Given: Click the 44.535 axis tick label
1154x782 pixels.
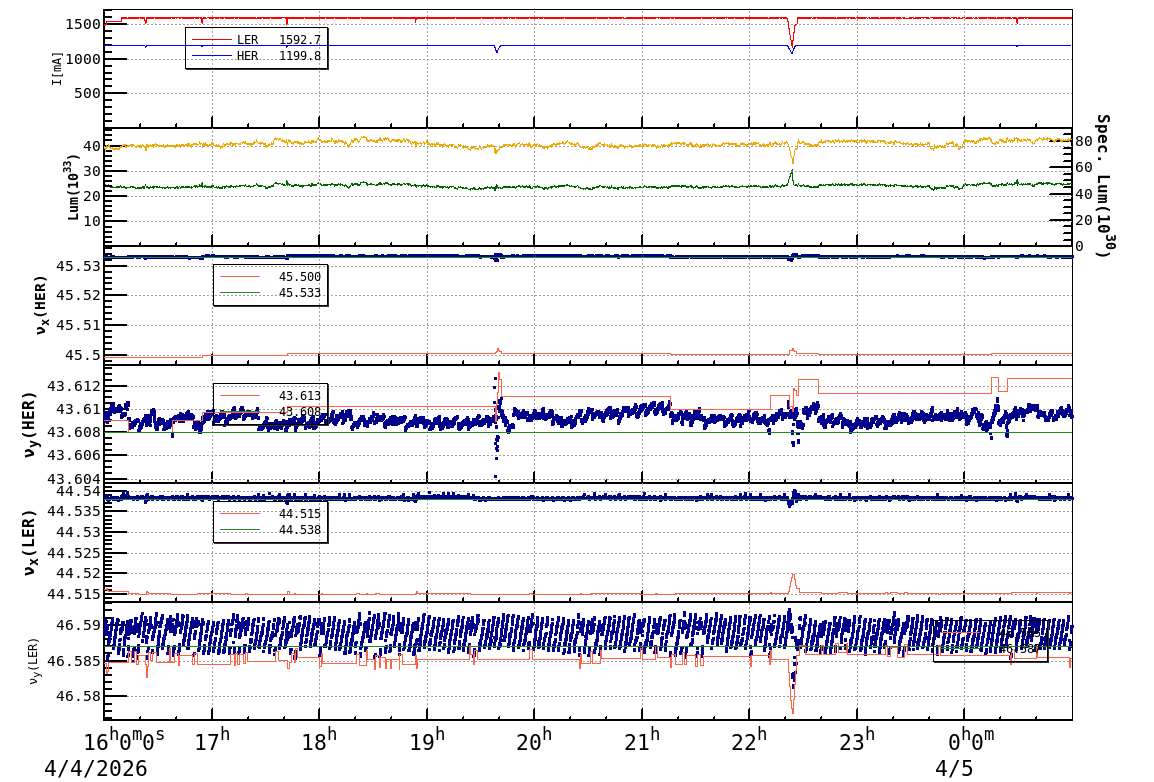Looking at the screenshot, I should pos(74,511).
